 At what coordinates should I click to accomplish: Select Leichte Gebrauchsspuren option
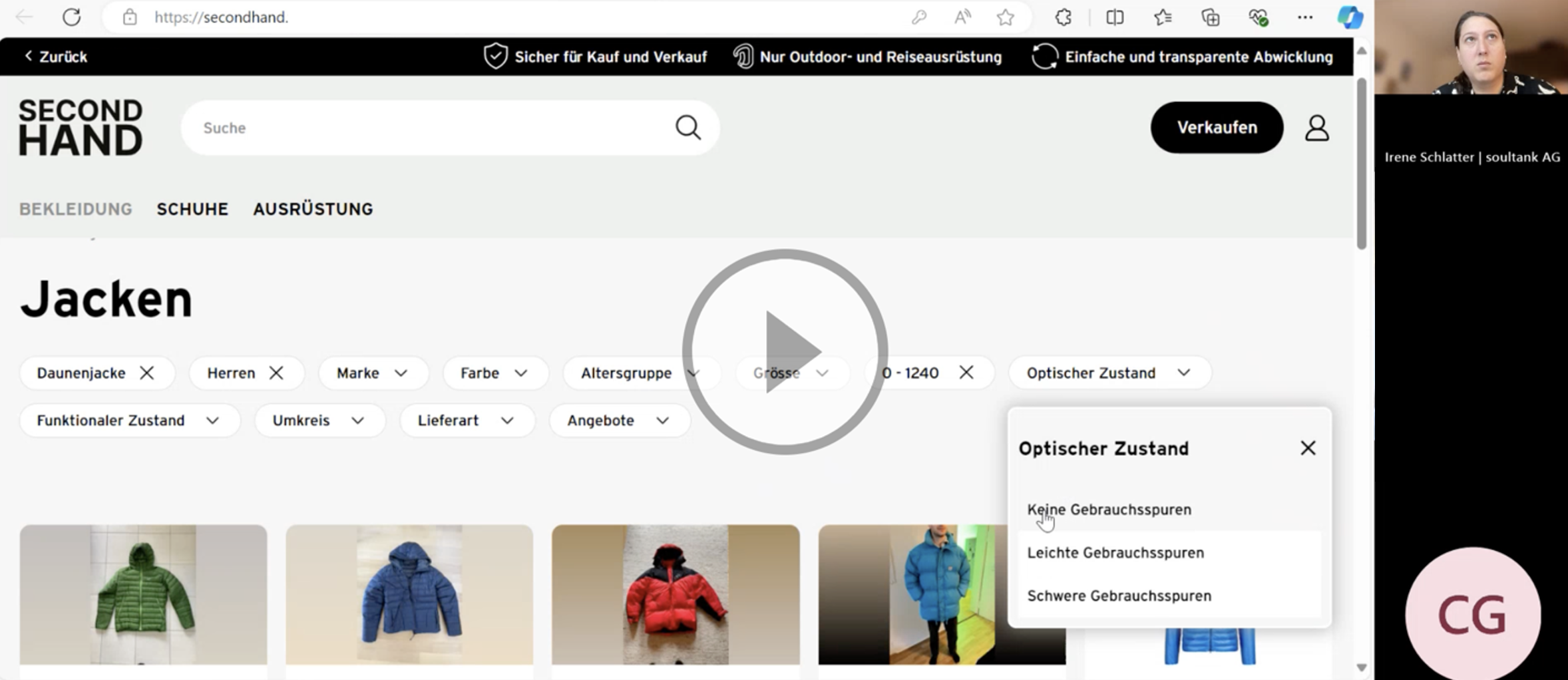(x=1169, y=553)
